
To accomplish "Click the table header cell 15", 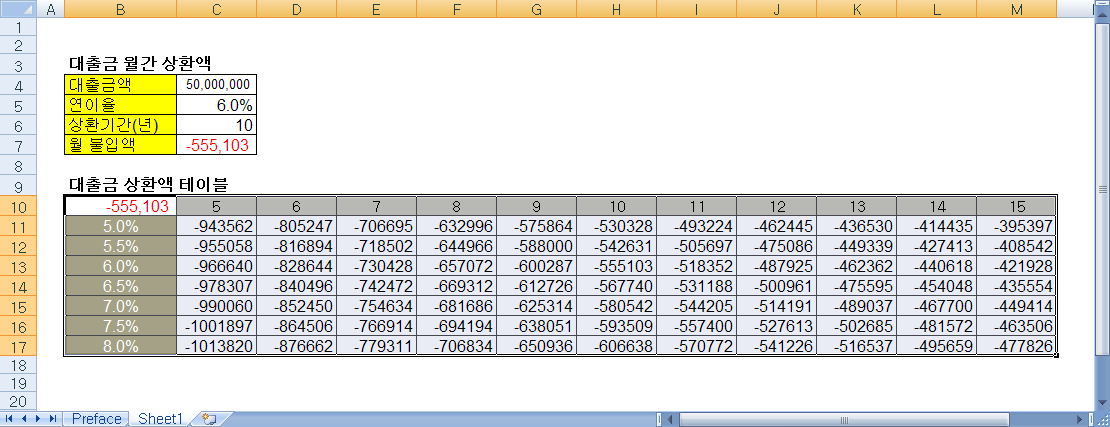I will tap(1017, 207).
